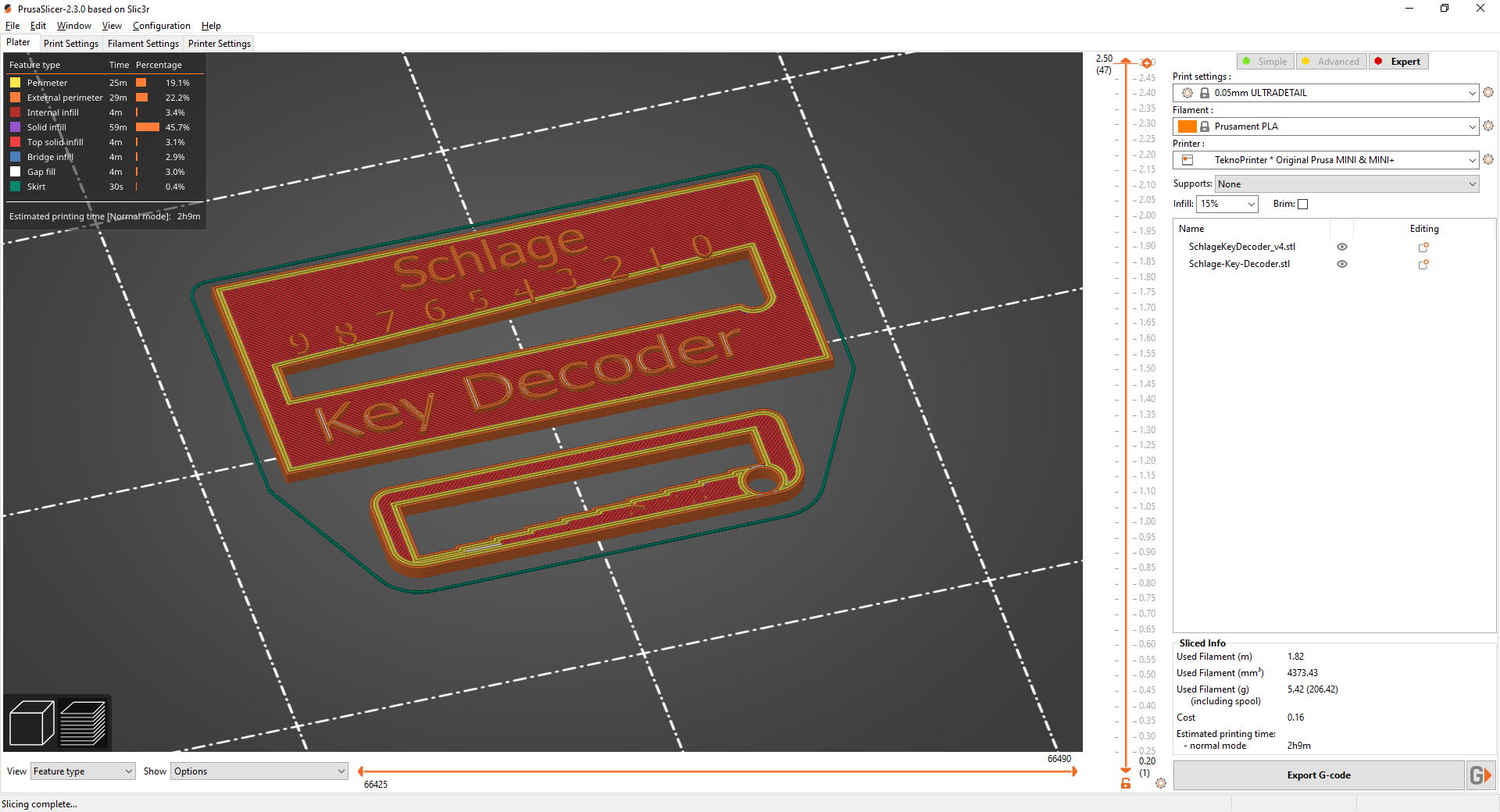
Task: Open the File menu
Action: [12, 26]
